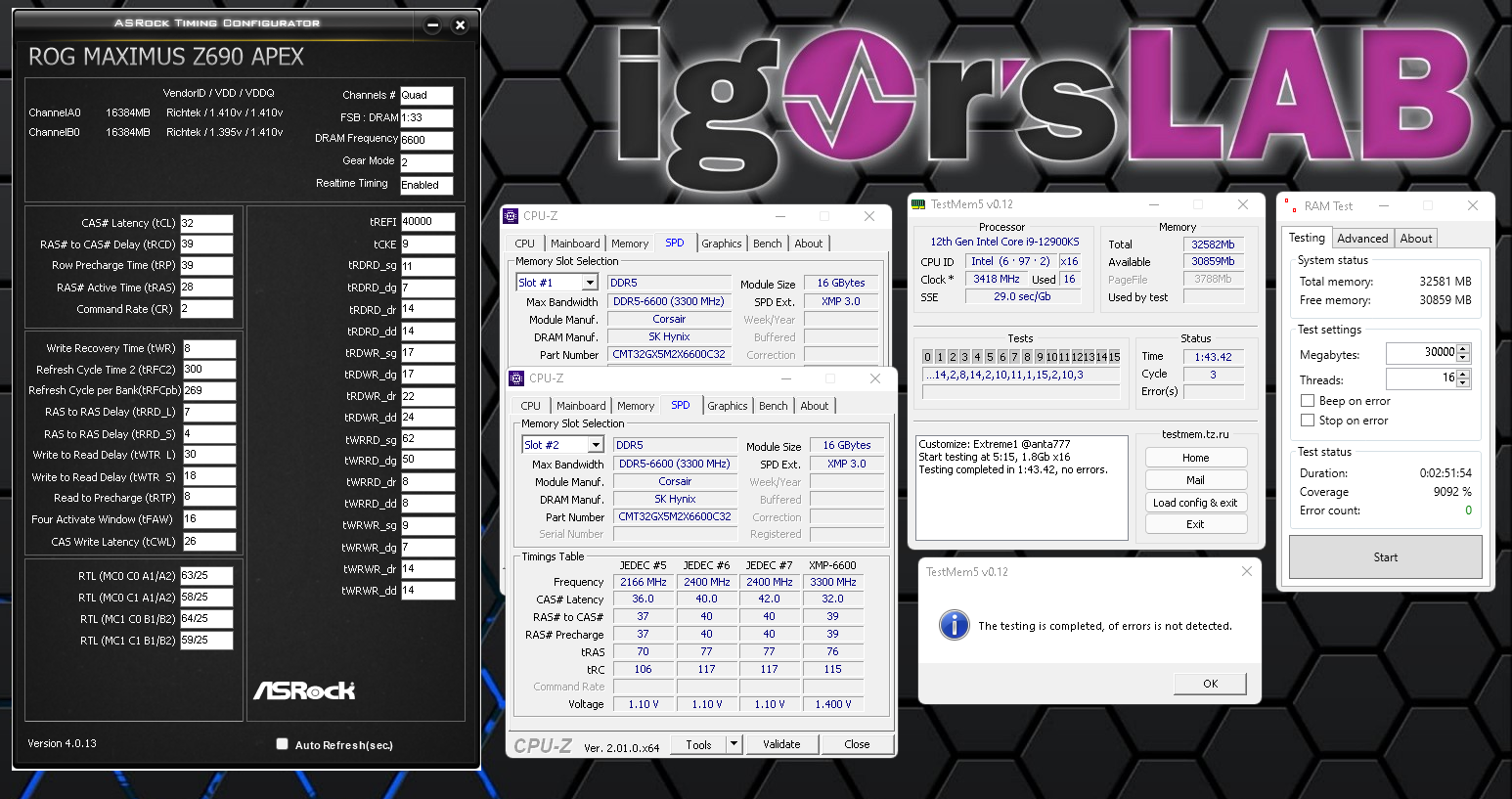1512x799 pixels.
Task: Click the Home button in TestMem5
Action: point(1196,458)
